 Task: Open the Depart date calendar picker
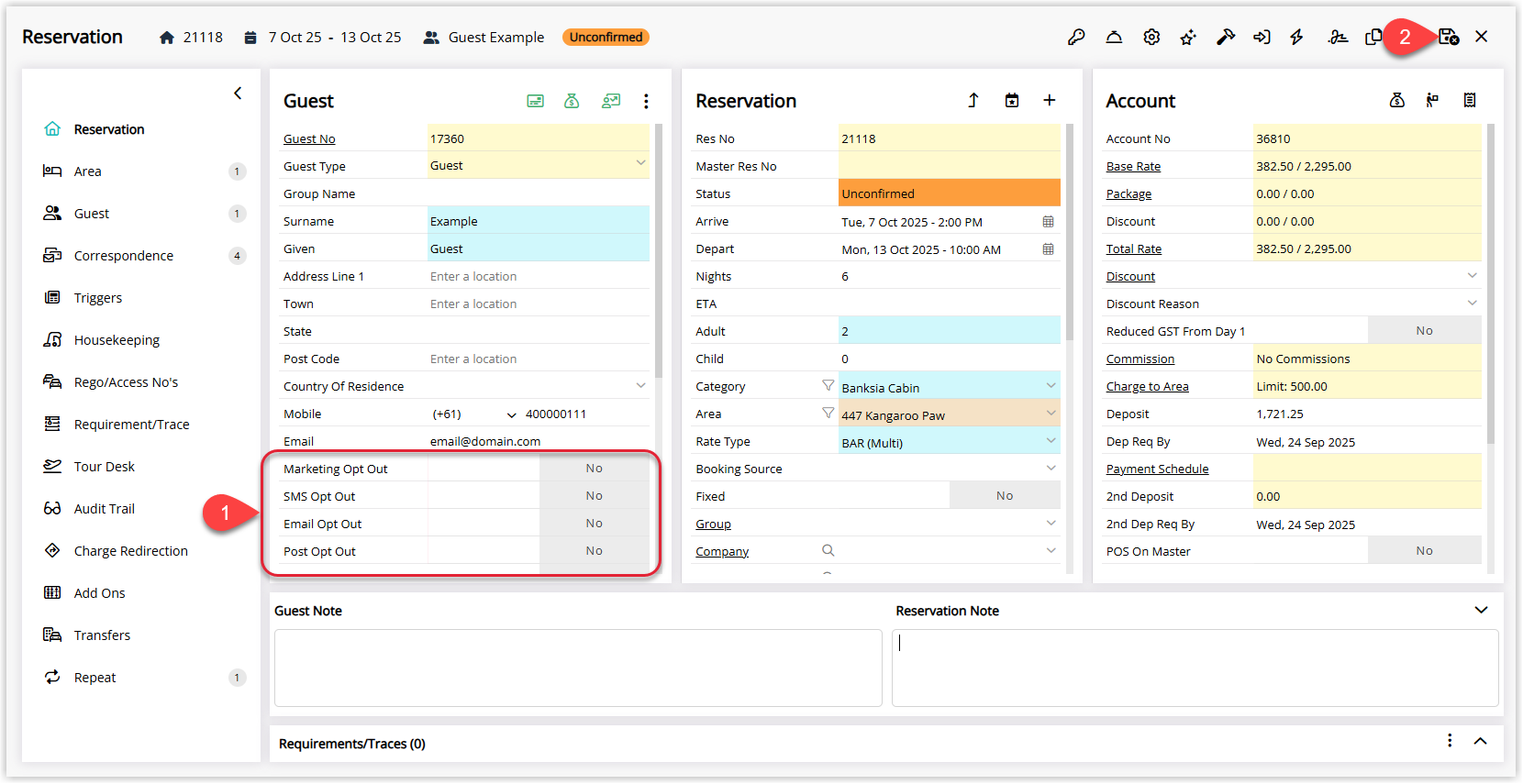pyautogui.click(x=1049, y=249)
